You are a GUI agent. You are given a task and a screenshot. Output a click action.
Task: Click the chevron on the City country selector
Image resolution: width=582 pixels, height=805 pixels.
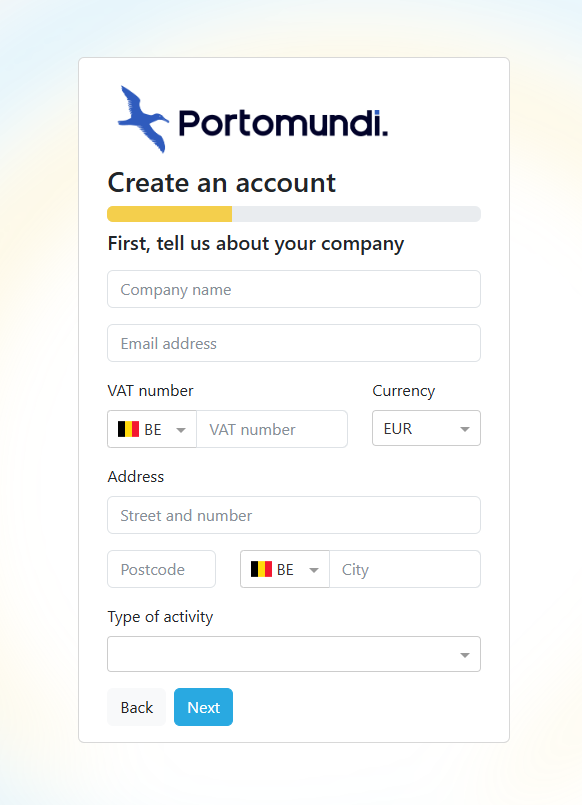(x=314, y=568)
